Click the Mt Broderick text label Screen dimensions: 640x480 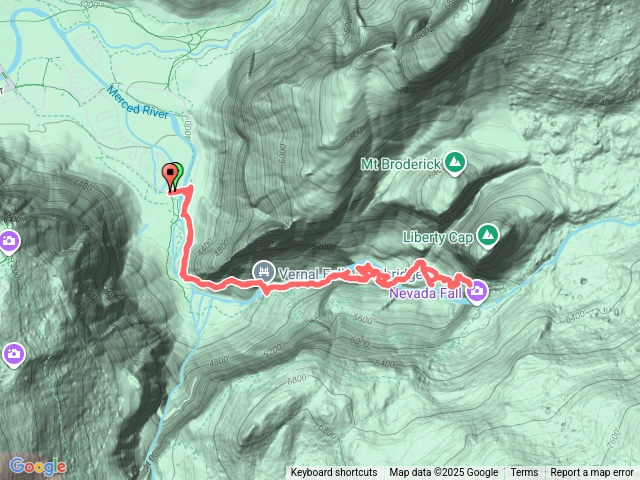tap(401, 164)
